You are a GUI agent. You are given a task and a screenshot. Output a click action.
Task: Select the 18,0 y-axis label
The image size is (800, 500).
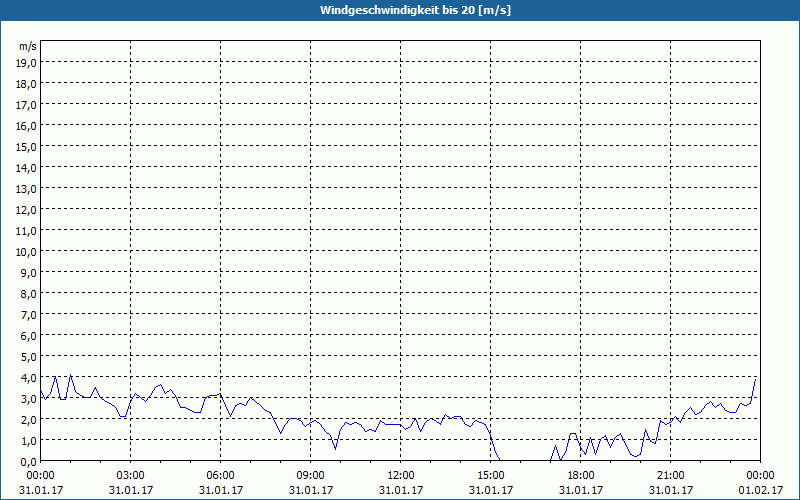tap(26, 83)
